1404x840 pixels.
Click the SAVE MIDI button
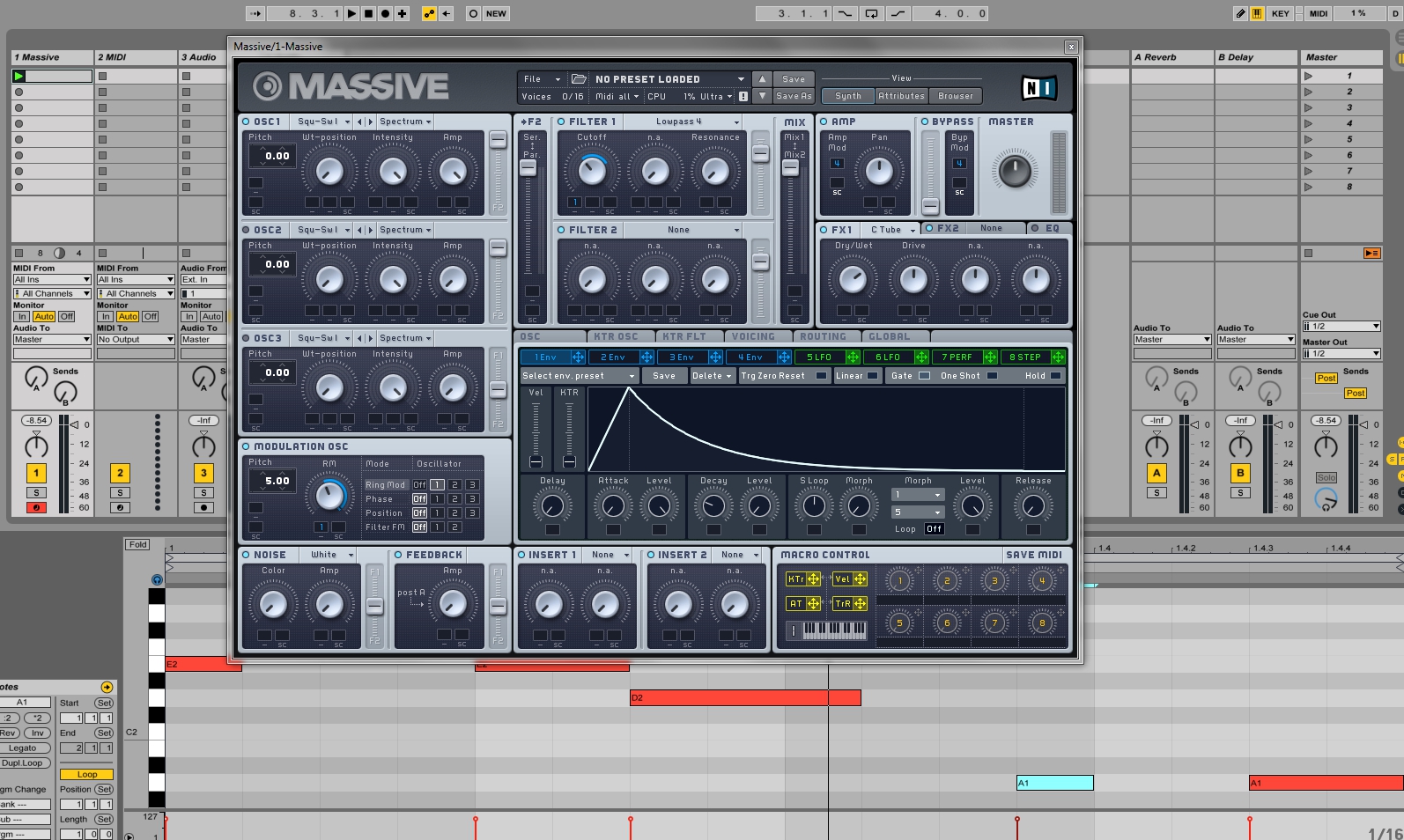[1033, 555]
